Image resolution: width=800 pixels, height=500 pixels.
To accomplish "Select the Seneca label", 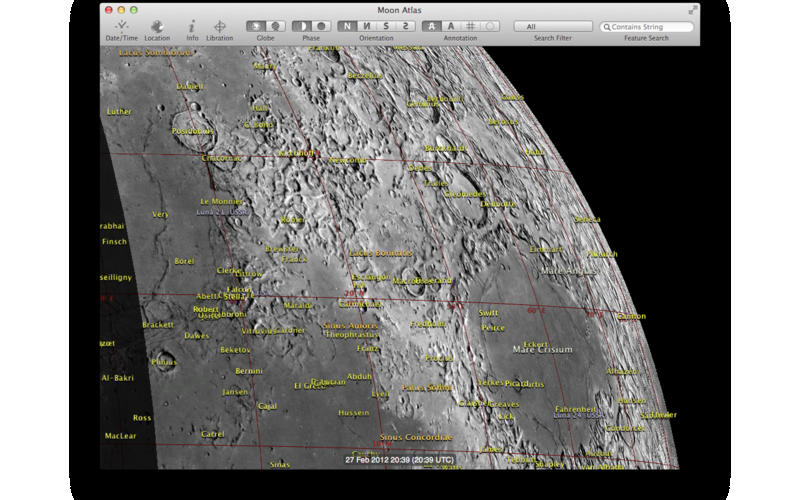I will pos(587,219).
